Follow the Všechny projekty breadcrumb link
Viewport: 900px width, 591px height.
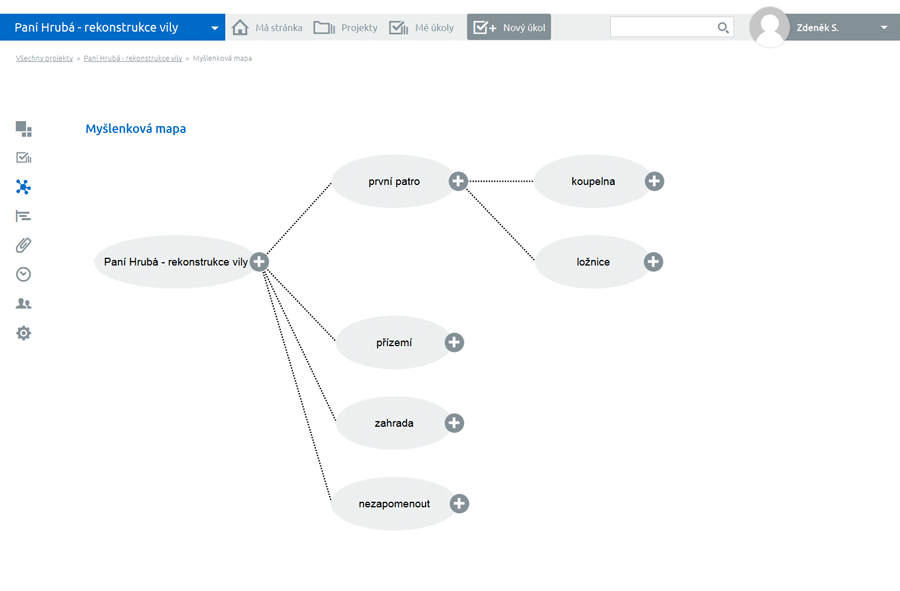point(44,59)
